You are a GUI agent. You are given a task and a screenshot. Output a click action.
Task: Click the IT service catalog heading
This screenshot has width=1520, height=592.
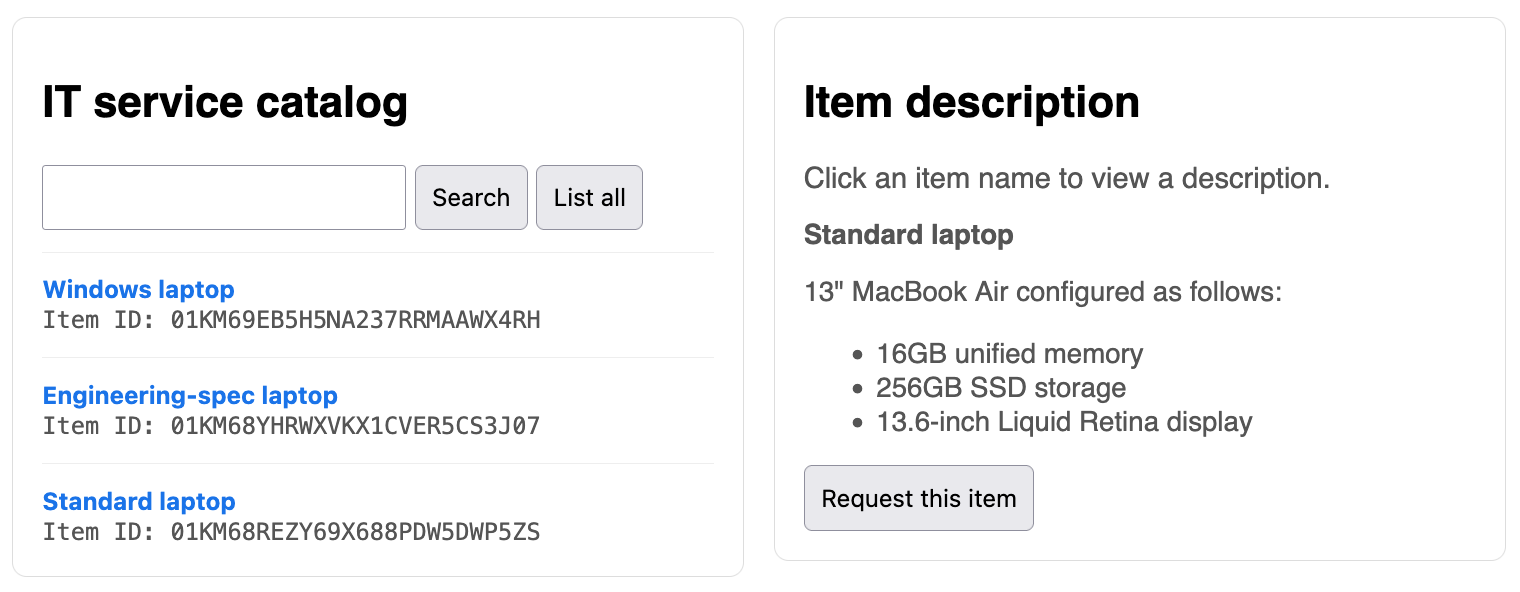click(225, 103)
